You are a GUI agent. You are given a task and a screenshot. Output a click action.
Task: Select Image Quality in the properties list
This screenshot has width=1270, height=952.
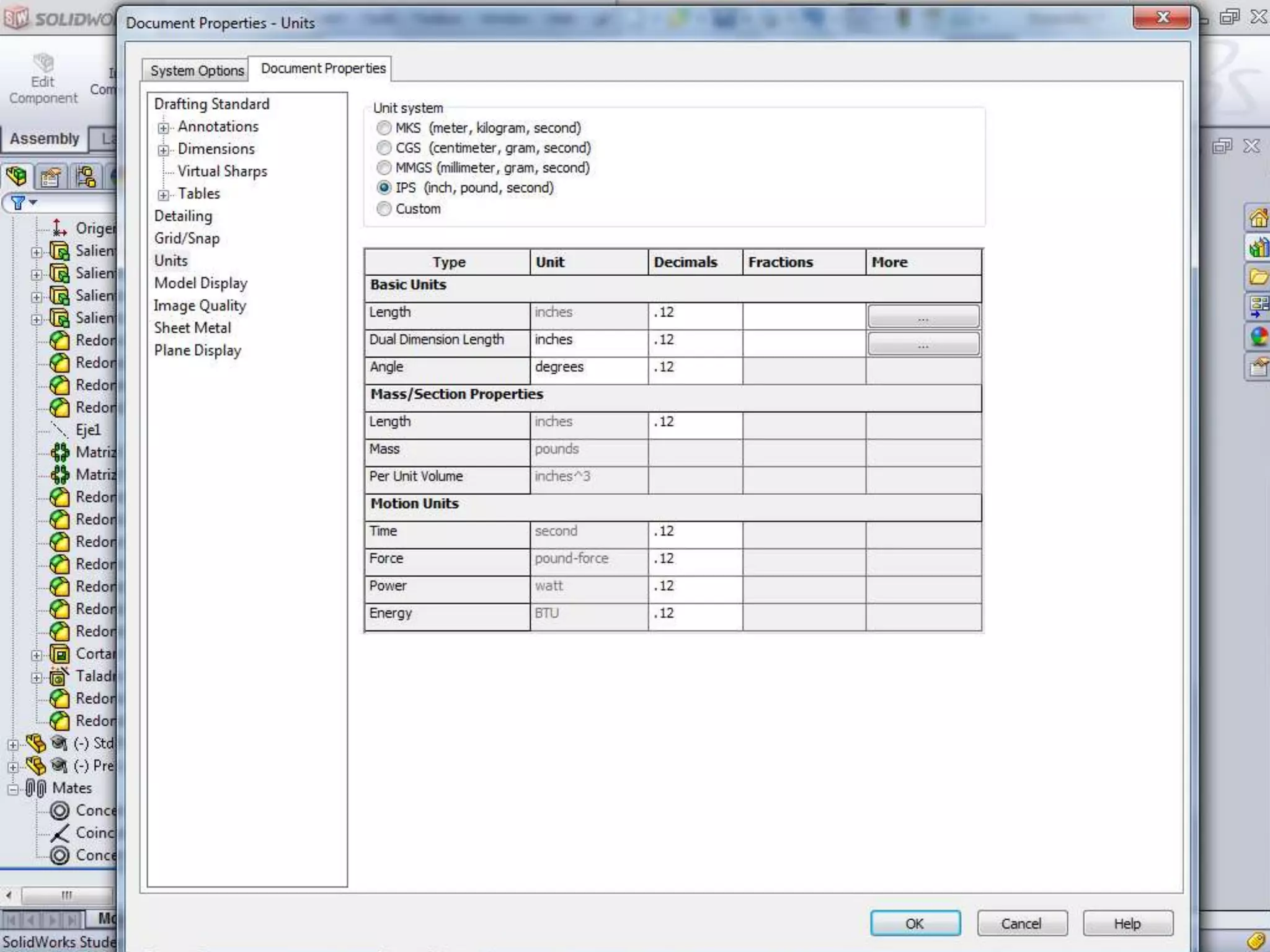click(x=200, y=306)
